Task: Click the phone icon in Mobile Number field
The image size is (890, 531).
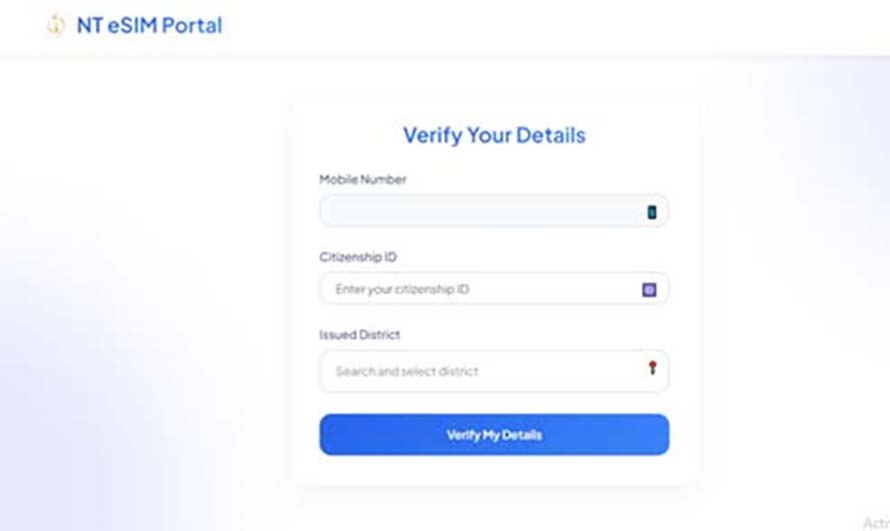Action: (x=652, y=212)
